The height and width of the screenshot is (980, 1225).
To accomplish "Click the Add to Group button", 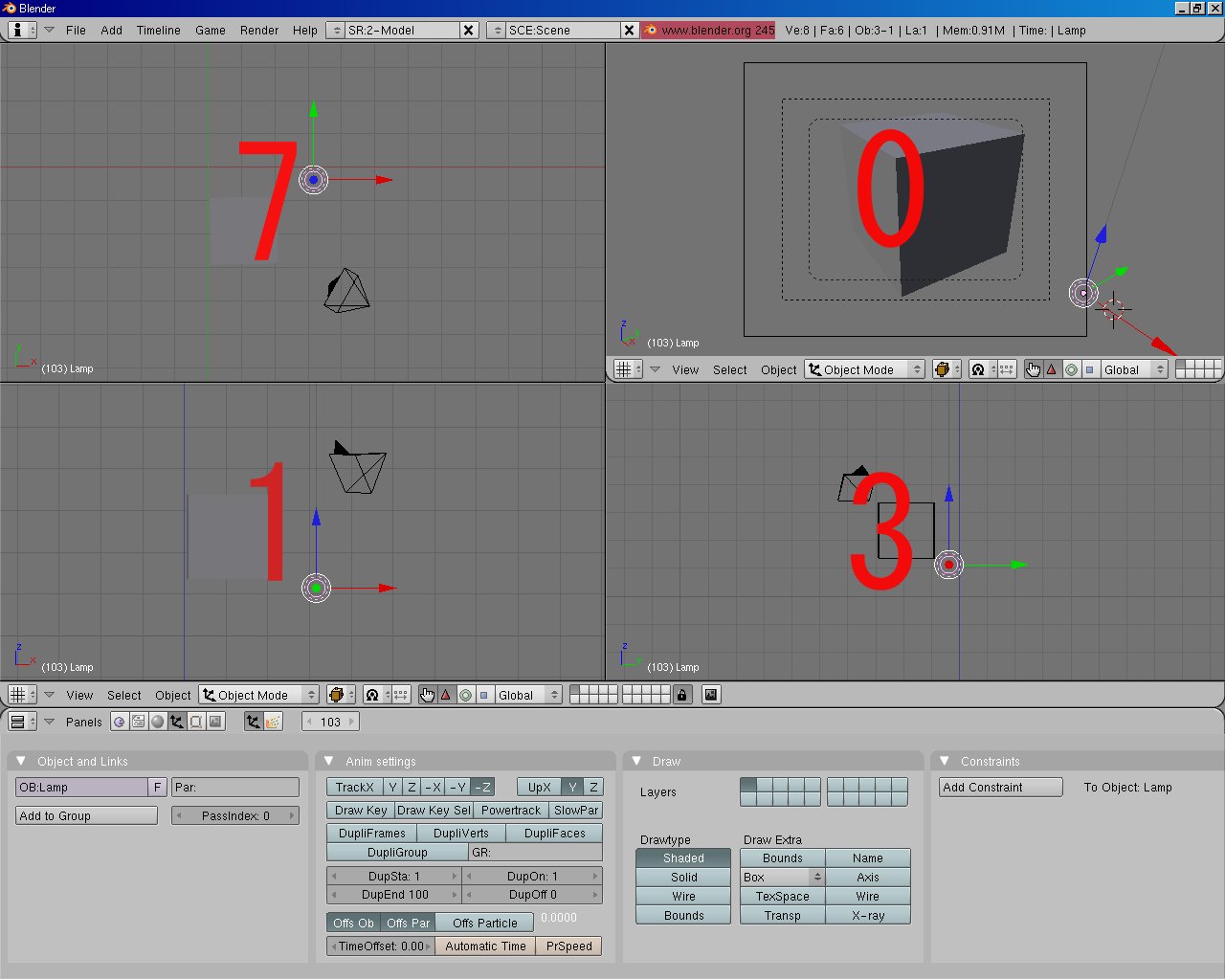I will point(85,814).
